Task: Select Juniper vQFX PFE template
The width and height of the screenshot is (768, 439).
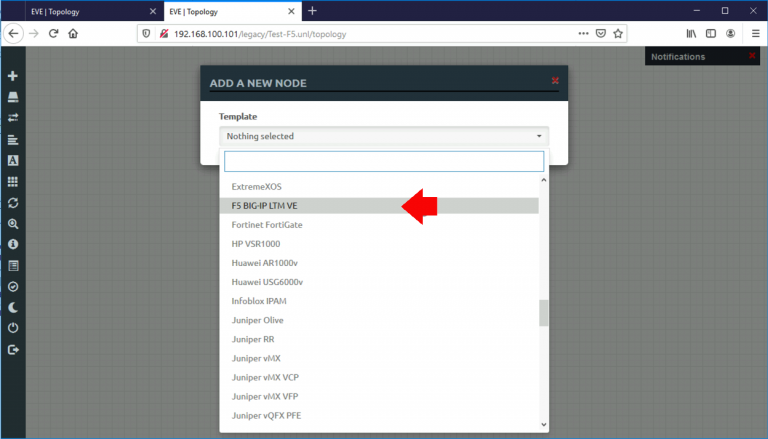Action: (x=379, y=416)
